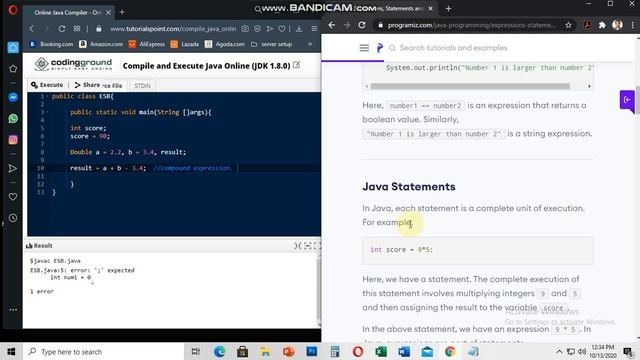
Task: Open server setup bookmarks folder
Action: click(271, 44)
